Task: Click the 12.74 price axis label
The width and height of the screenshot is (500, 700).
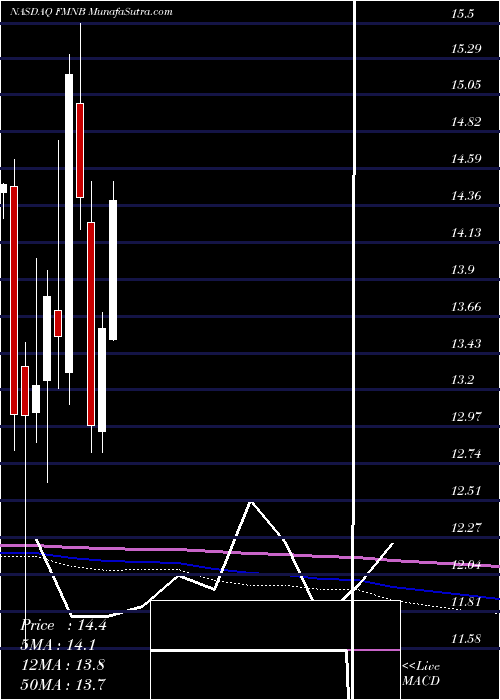Action: tap(466, 454)
